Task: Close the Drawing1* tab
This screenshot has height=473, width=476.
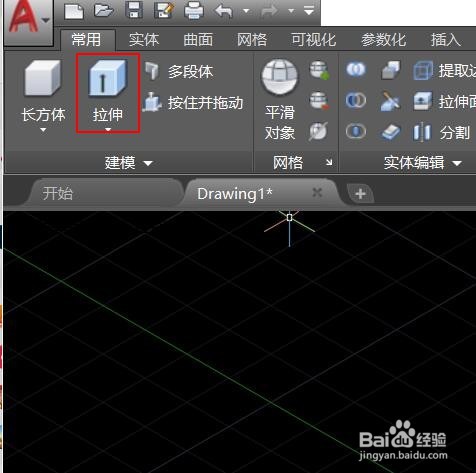Action: click(317, 192)
